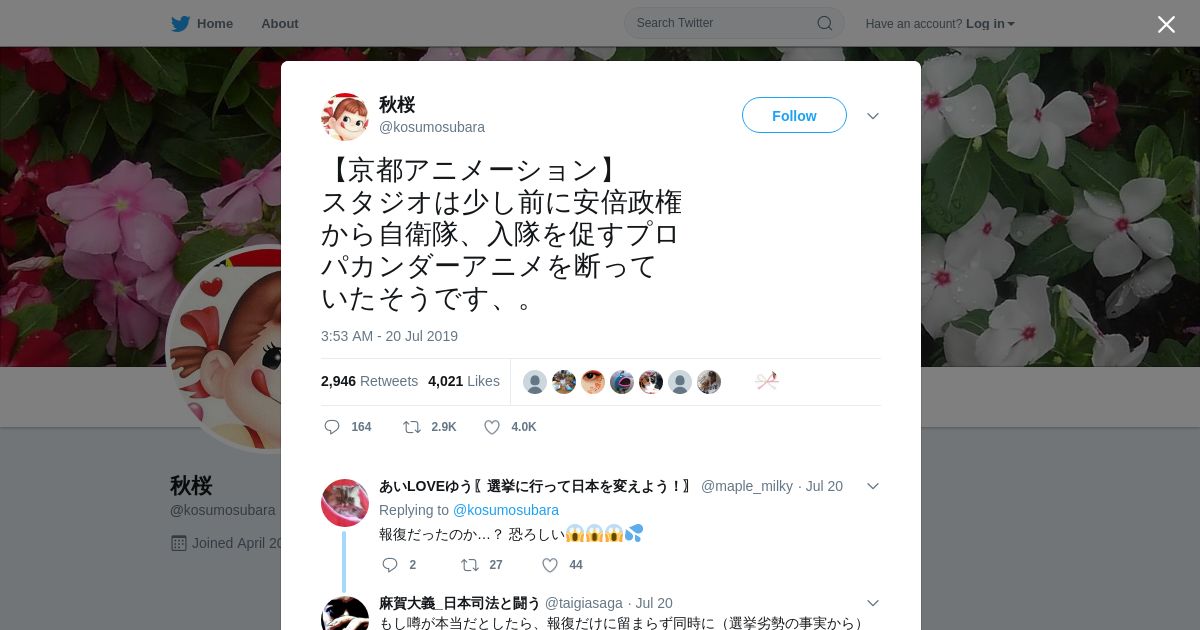Like the main tweet showing 4.0K
Viewport: 1200px width, 630px height.
pos(492,427)
